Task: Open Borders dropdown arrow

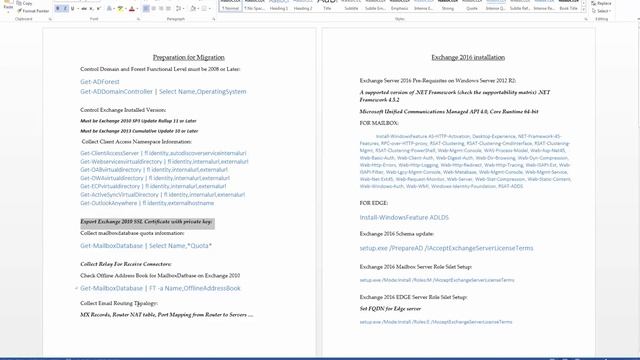Action: (210, 9)
